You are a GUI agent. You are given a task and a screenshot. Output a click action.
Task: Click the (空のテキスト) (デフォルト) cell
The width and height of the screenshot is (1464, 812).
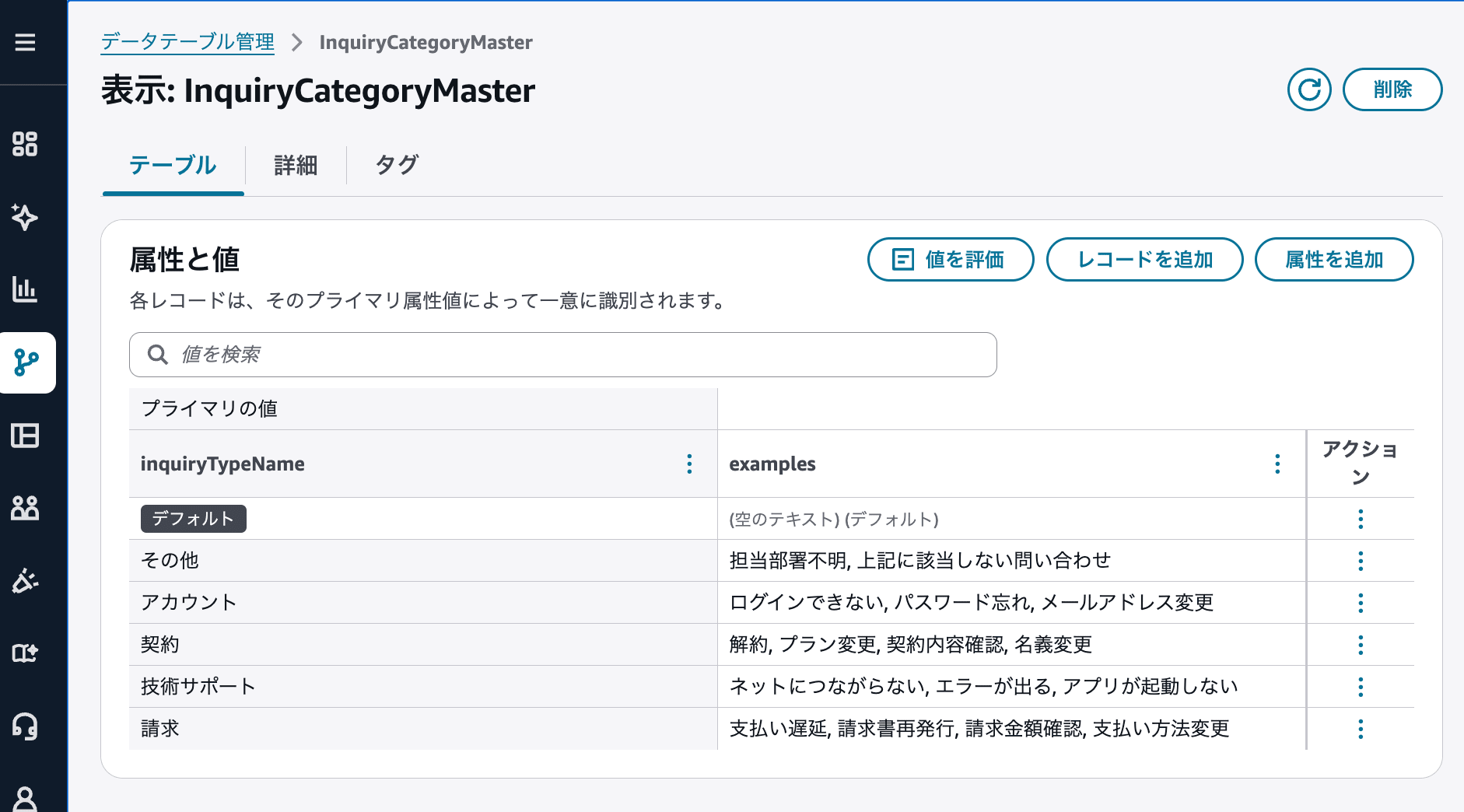[x=1011, y=519]
